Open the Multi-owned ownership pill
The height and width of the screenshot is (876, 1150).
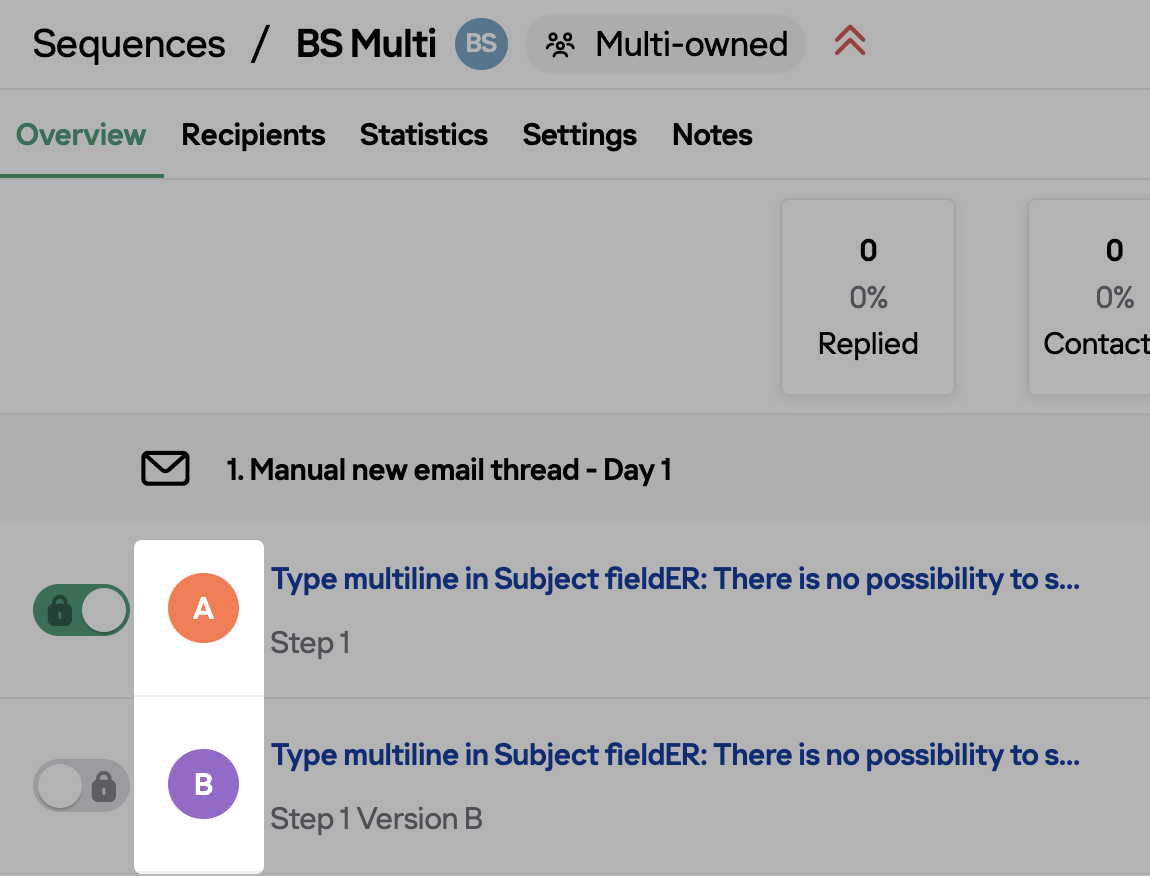(x=665, y=44)
